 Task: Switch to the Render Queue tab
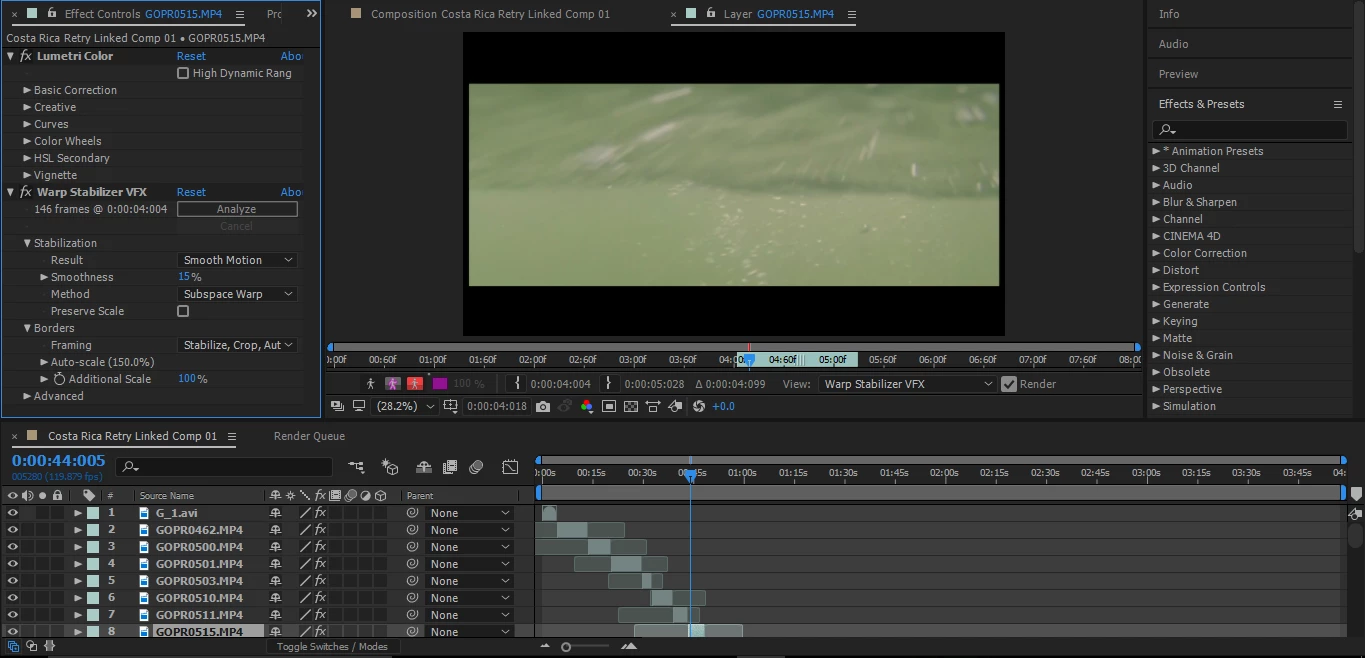[x=309, y=436]
